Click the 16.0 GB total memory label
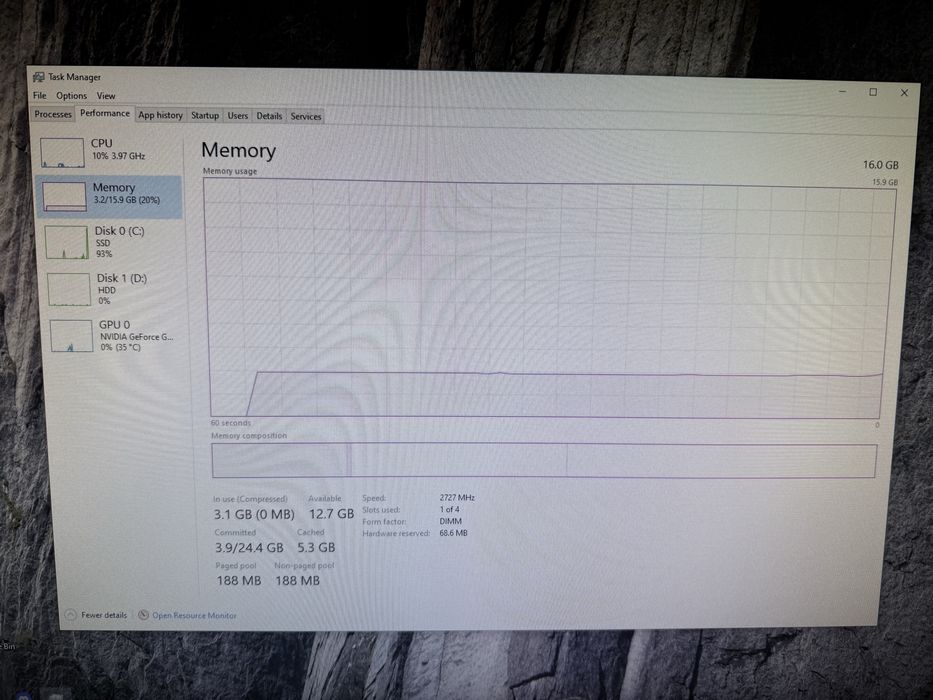This screenshot has height=700, width=933. [x=881, y=165]
